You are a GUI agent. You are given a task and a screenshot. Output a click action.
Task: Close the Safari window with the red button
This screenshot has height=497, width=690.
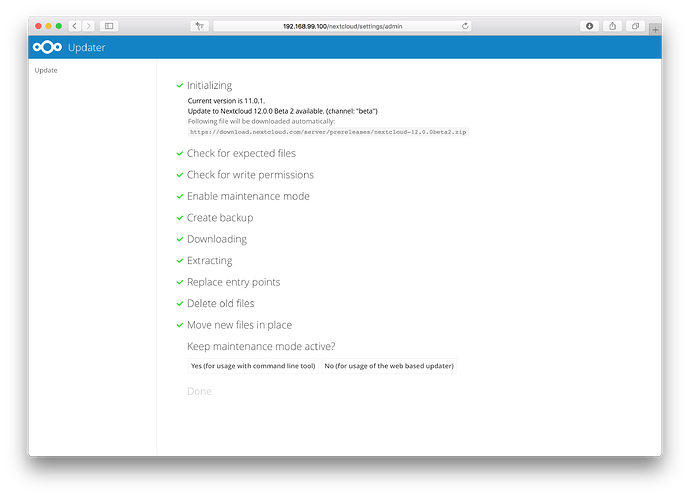(38, 26)
